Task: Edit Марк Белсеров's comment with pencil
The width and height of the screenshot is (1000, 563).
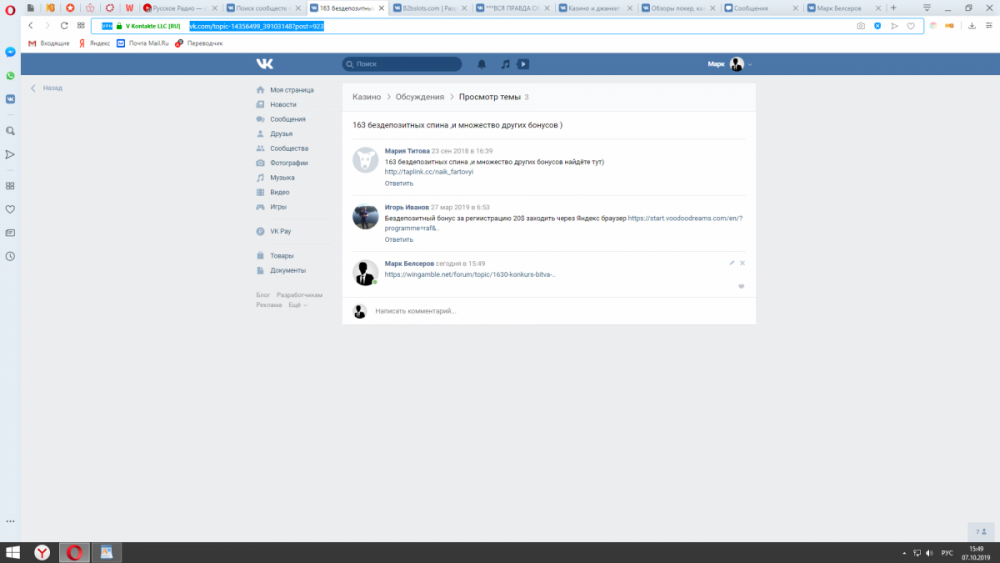Action: (x=732, y=263)
